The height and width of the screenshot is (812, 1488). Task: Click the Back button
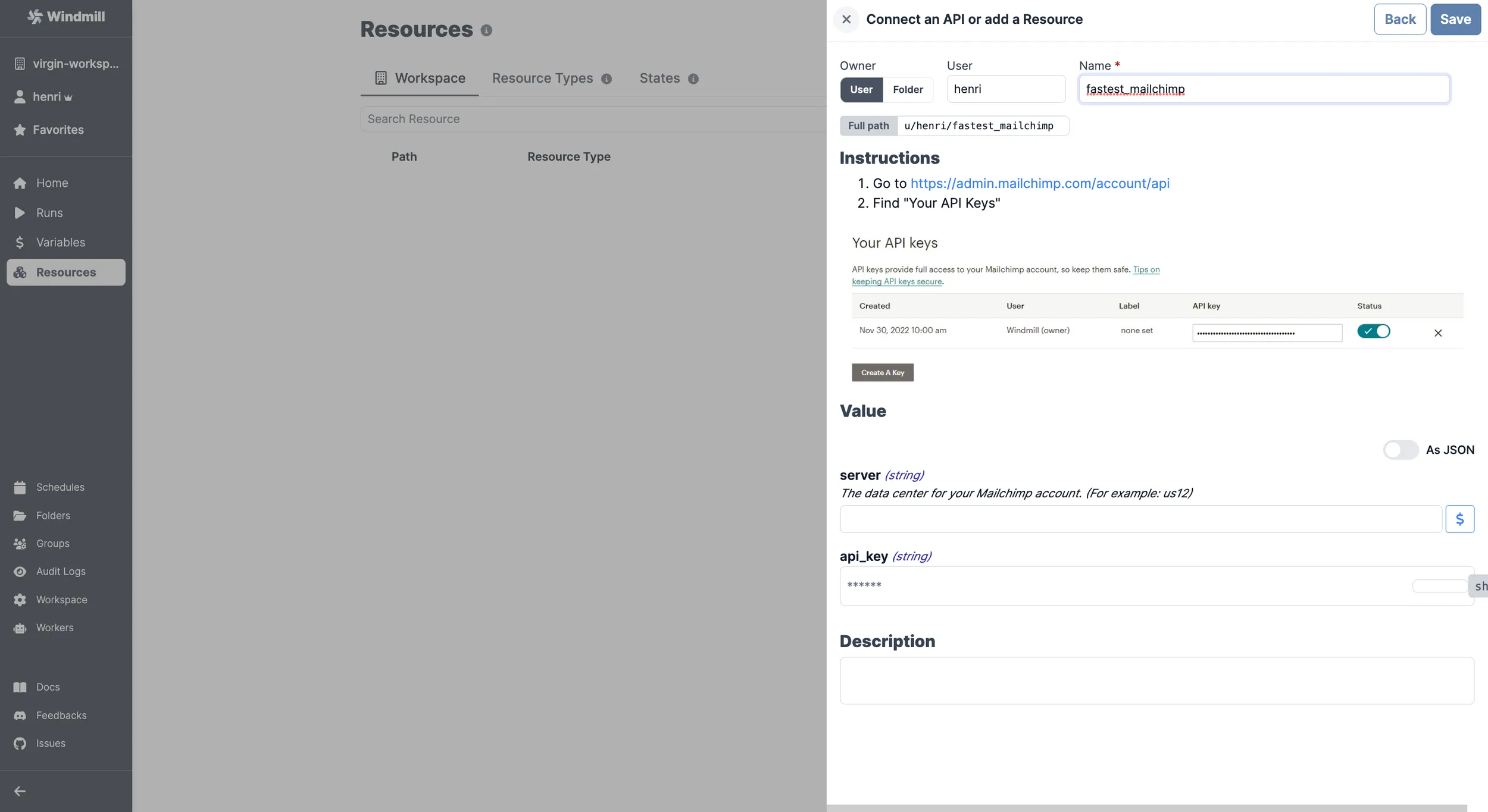click(1399, 19)
